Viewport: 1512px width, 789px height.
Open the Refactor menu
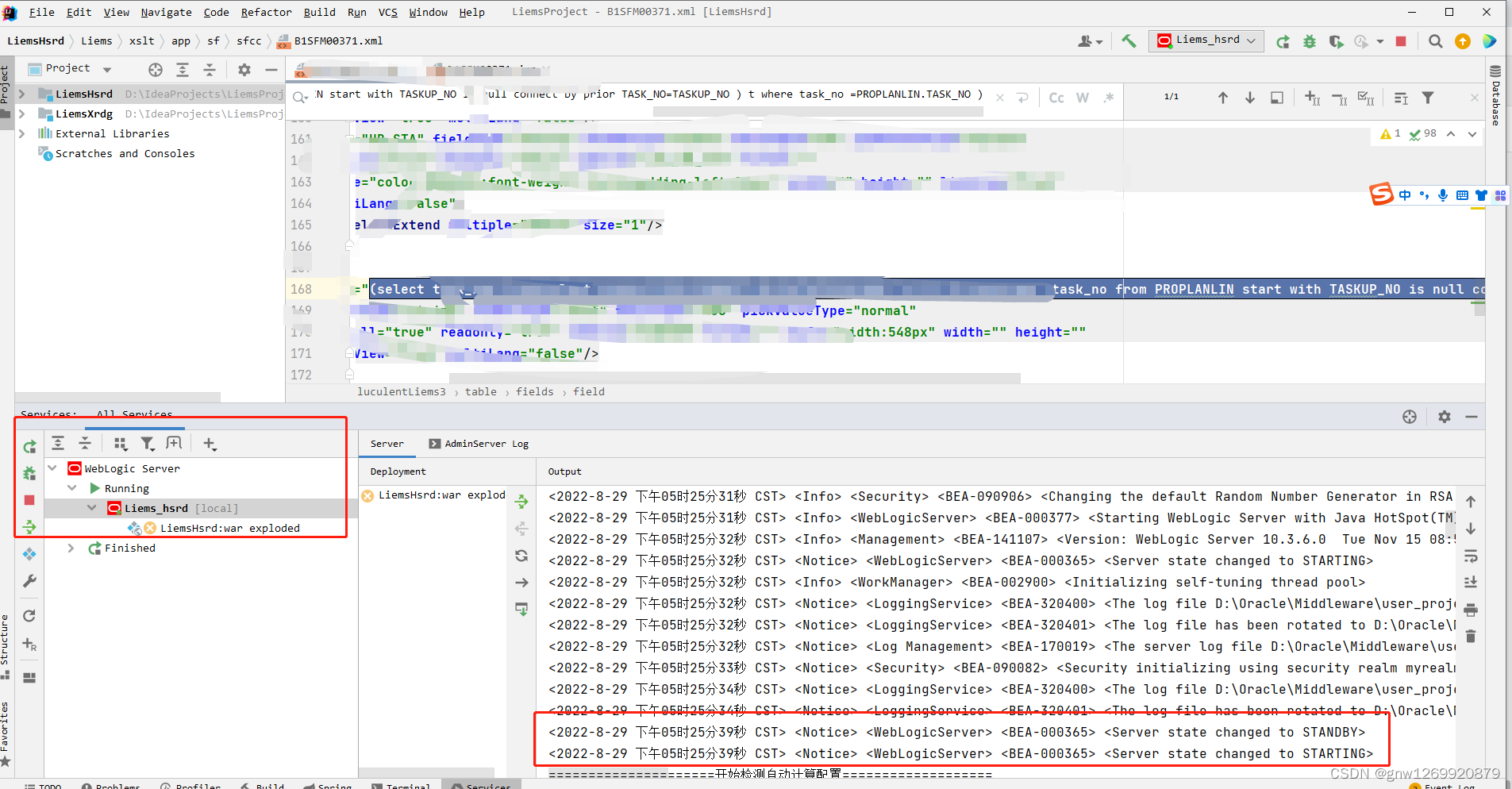(x=266, y=12)
